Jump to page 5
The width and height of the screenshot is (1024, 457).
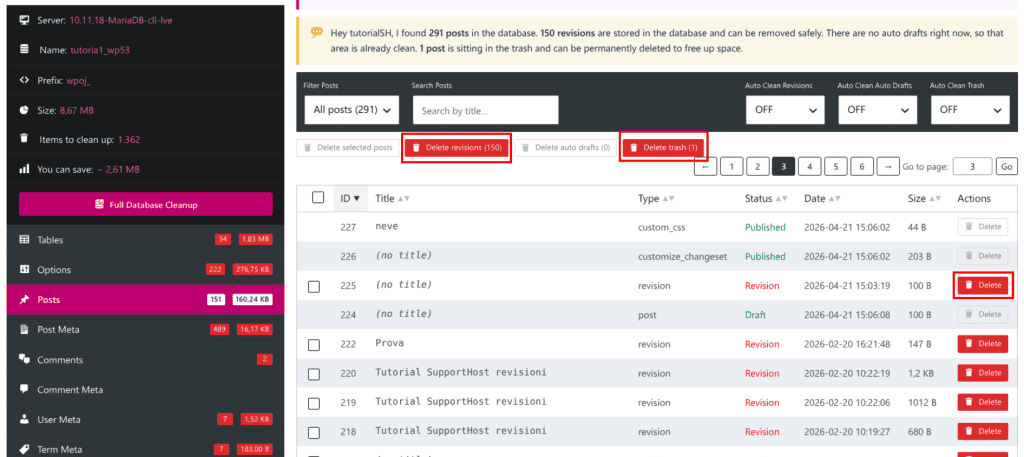tap(835, 166)
